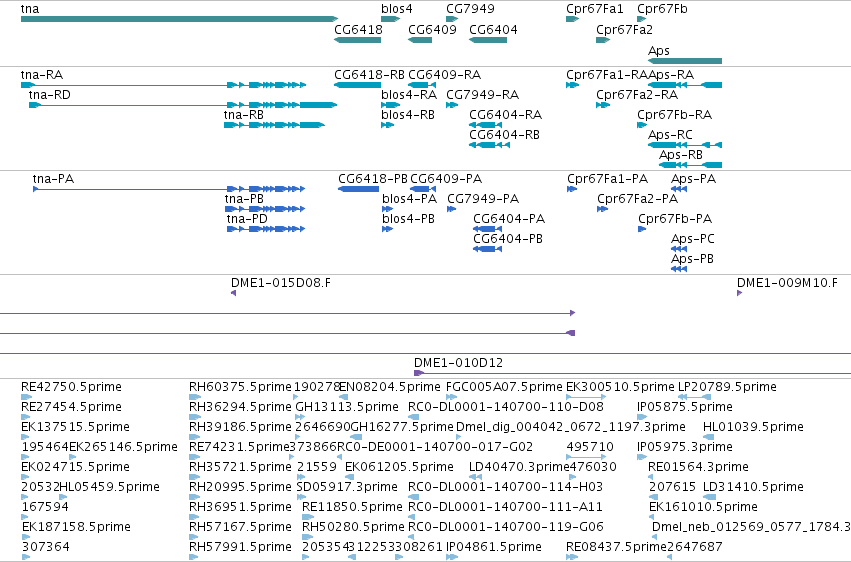Click the RH60375.5prime EST label
Viewport: 851px width, 562px height.
click(x=240, y=387)
